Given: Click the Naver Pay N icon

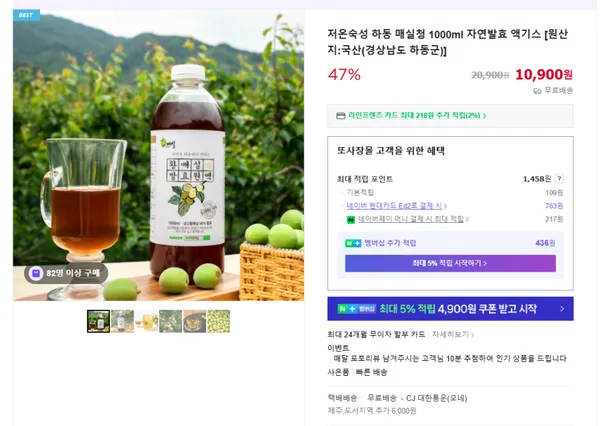Looking at the screenshot, I should 351,220.
